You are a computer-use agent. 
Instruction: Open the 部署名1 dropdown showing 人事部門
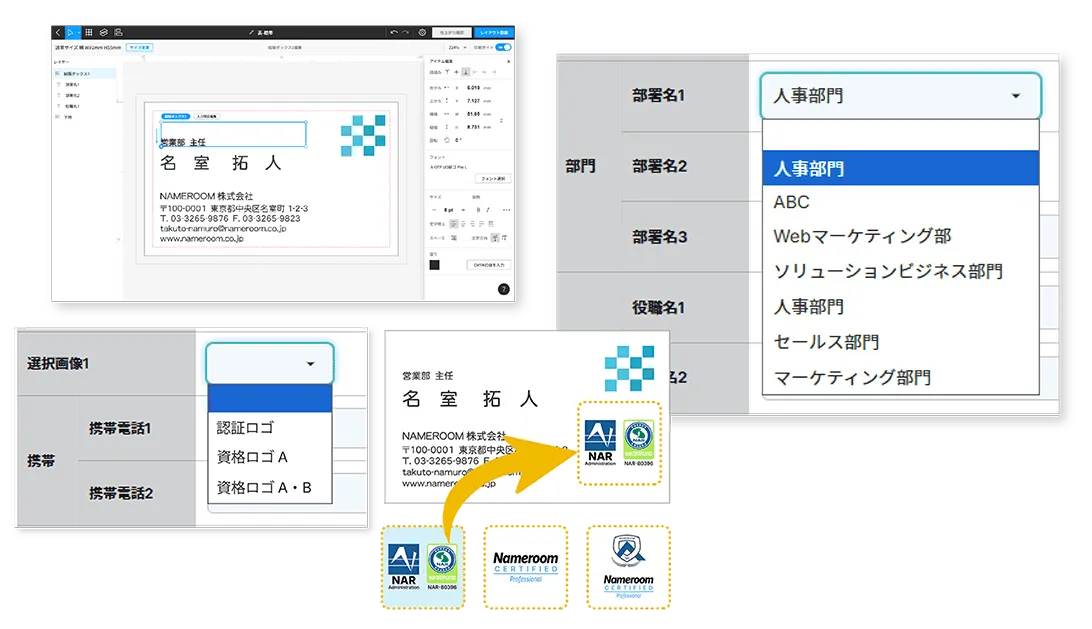click(900, 97)
